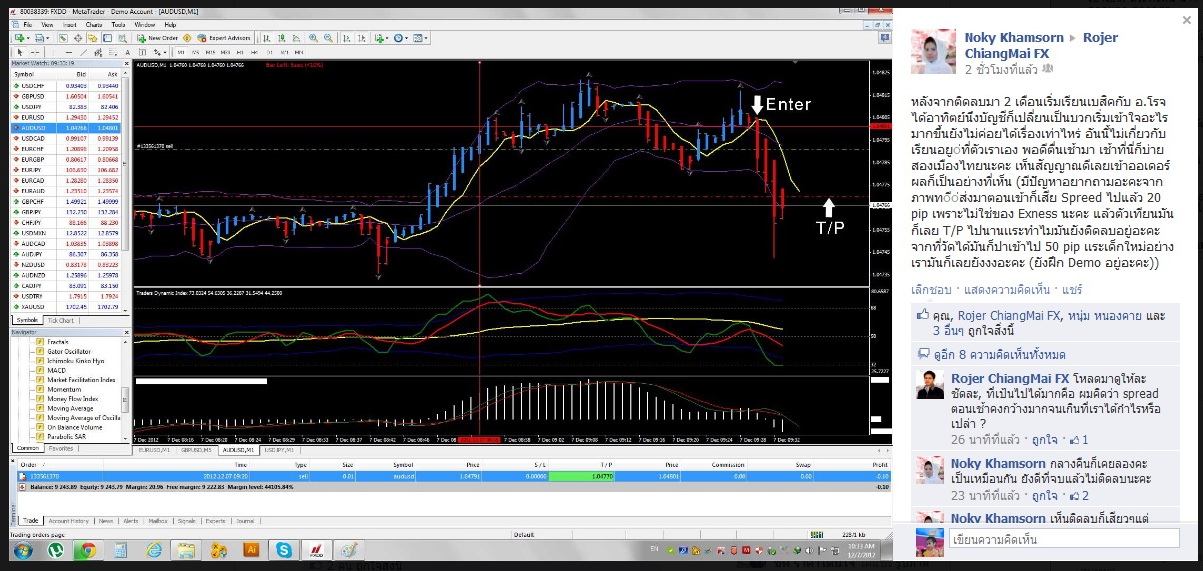
Task: Open the Periods clock dropdown
Action: 400,38
